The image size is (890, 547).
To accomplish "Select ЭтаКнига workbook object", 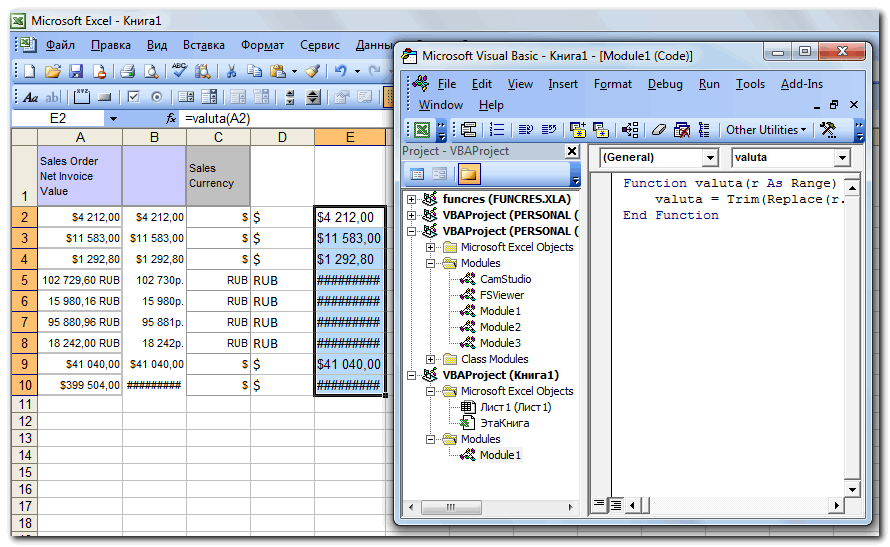I will pyautogui.click(x=504, y=423).
